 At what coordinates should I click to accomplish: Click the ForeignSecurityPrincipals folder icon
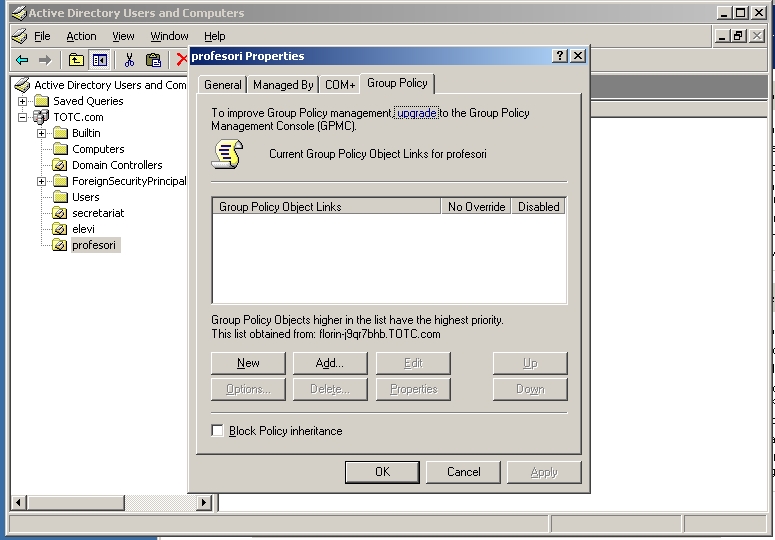(60, 181)
